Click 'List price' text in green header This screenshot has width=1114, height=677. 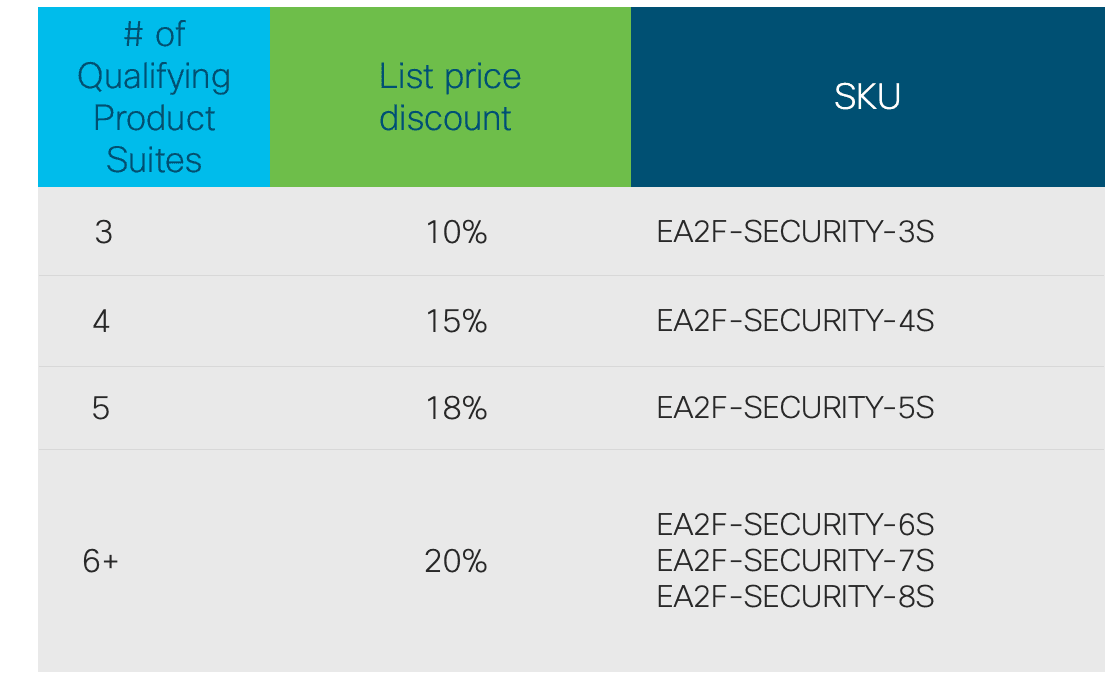(x=450, y=76)
